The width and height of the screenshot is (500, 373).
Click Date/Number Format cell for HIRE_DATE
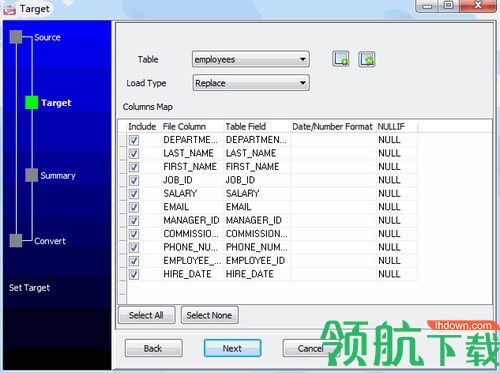click(334, 274)
